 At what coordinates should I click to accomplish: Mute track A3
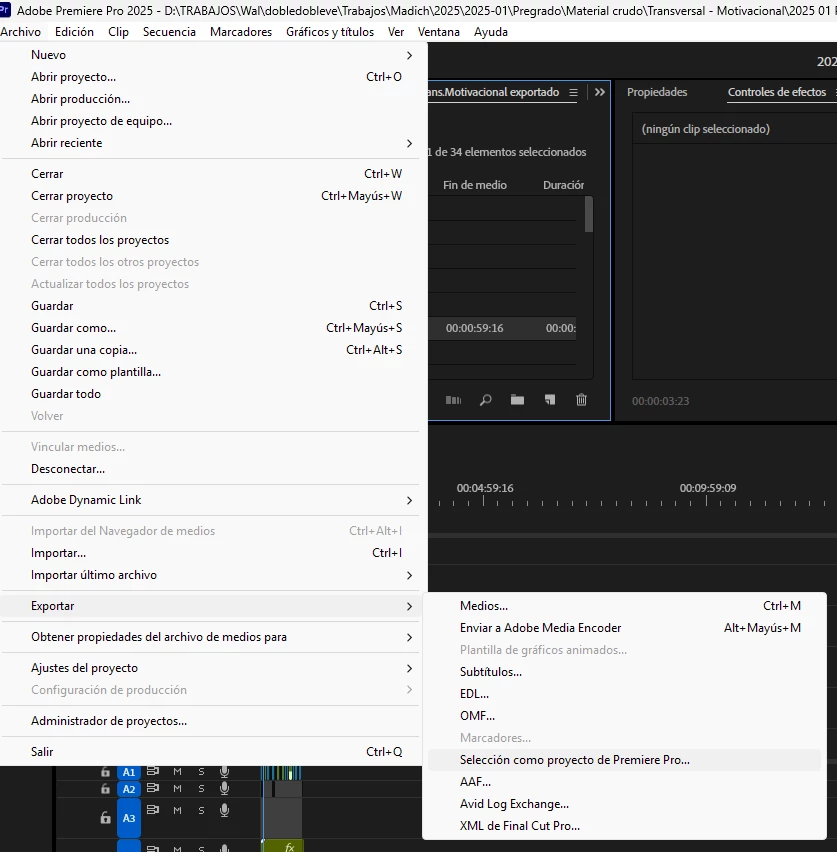(177, 810)
